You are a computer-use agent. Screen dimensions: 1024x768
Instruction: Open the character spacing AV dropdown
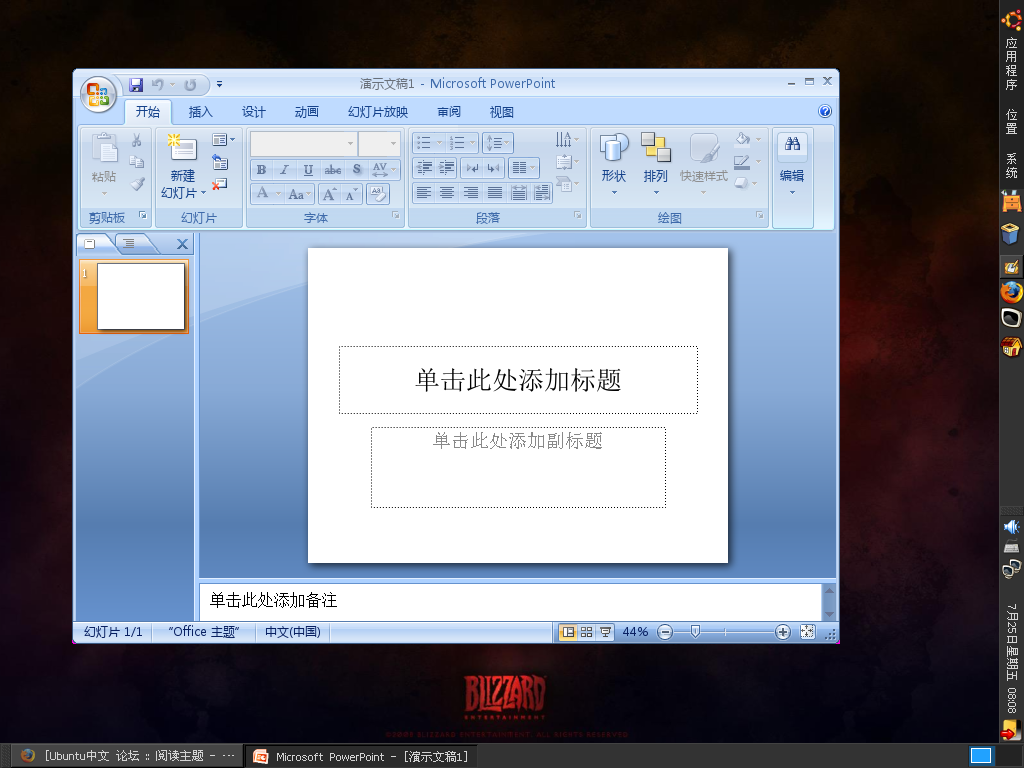tap(384, 170)
